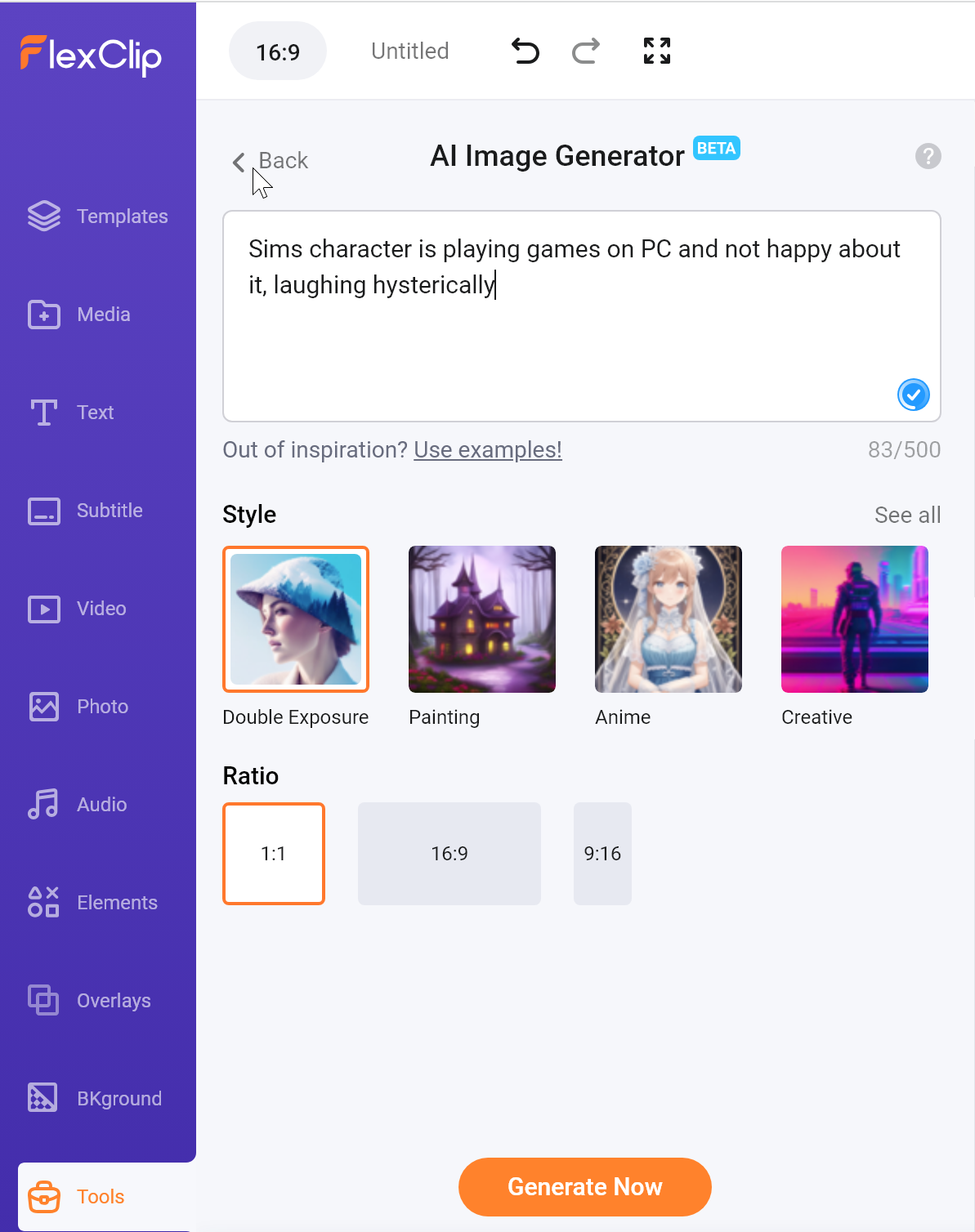Viewport: 975px width, 1232px height.
Task: Undo the last action
Action: (x=526, y=51)
